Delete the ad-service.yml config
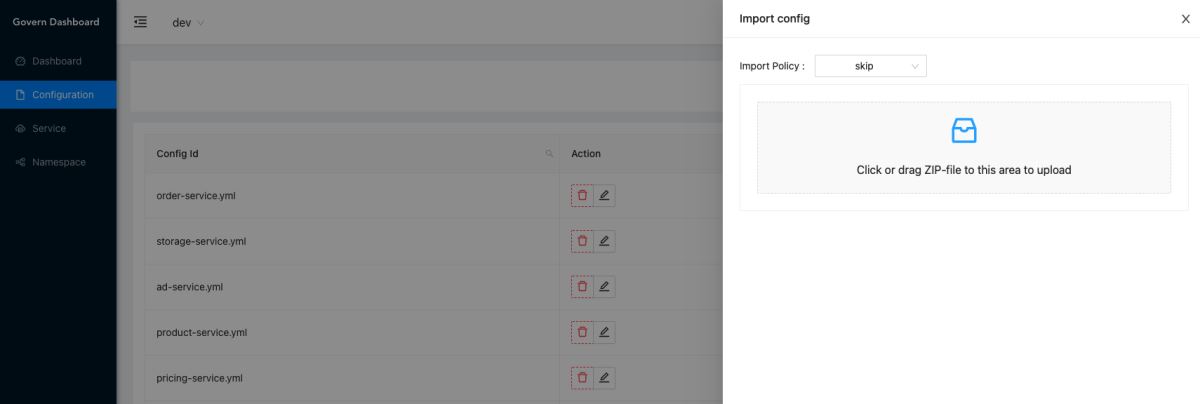This screenshot has height=404, width=1200. click(x=582, y=287)
